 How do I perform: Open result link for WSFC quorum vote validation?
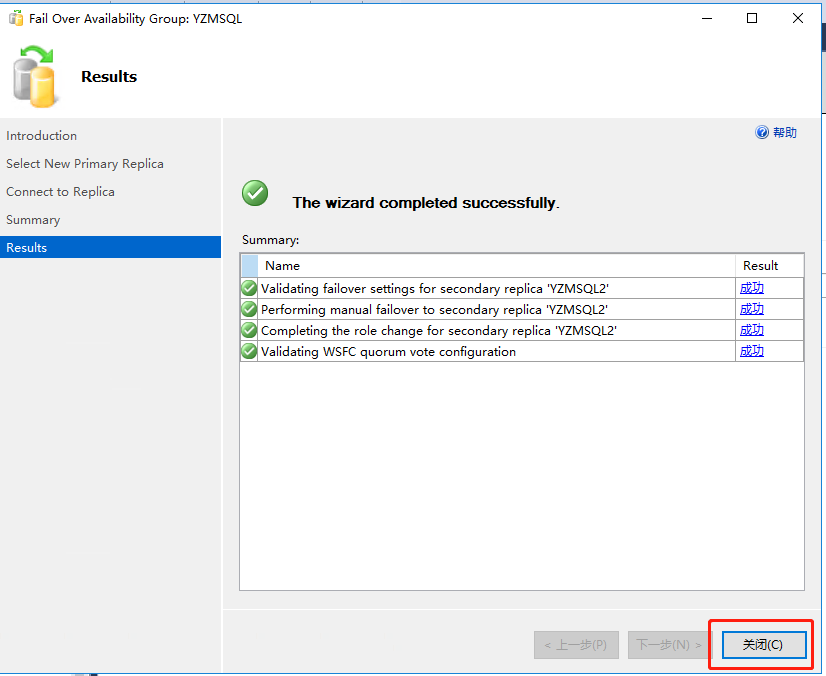751,351
